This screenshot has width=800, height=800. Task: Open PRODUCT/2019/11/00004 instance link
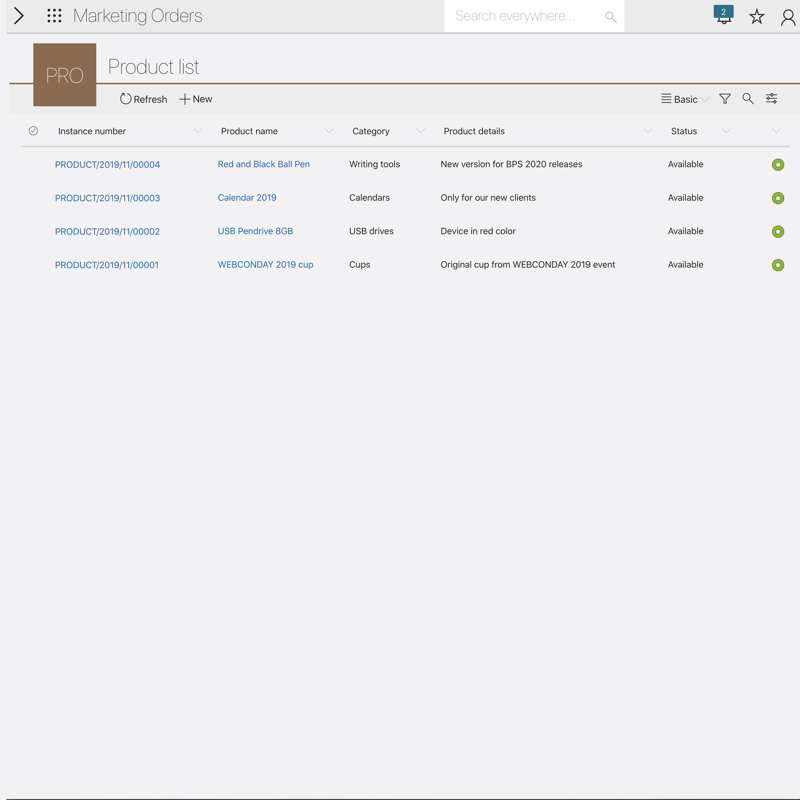(x=107, y=165)
